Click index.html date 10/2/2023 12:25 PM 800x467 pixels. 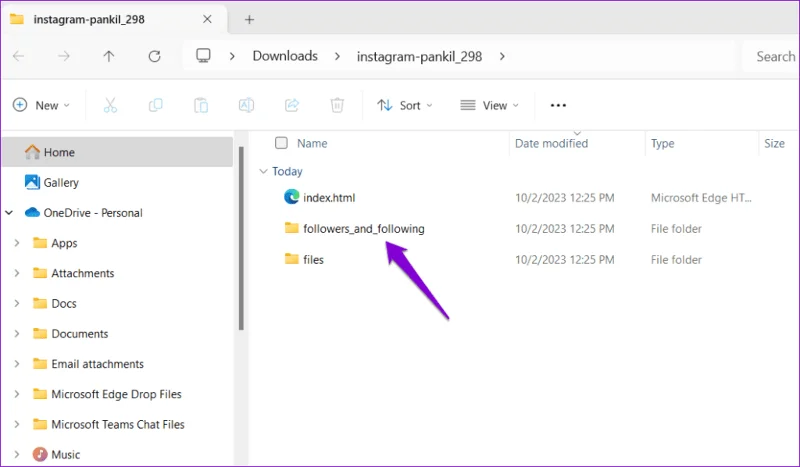click(x=565, y=198)
